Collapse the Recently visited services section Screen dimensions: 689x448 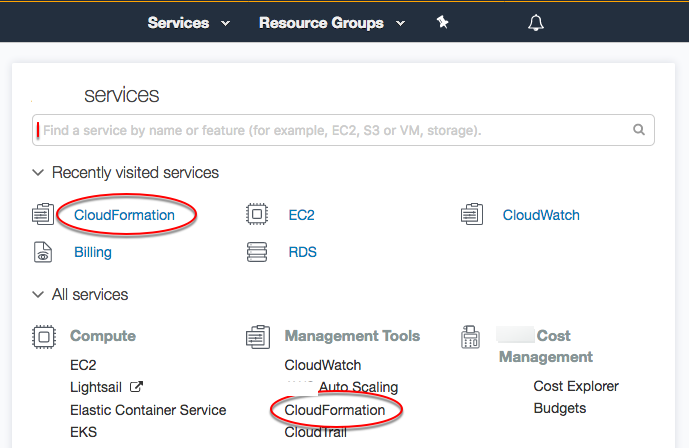pyautogui.click(x=39, y=173)
